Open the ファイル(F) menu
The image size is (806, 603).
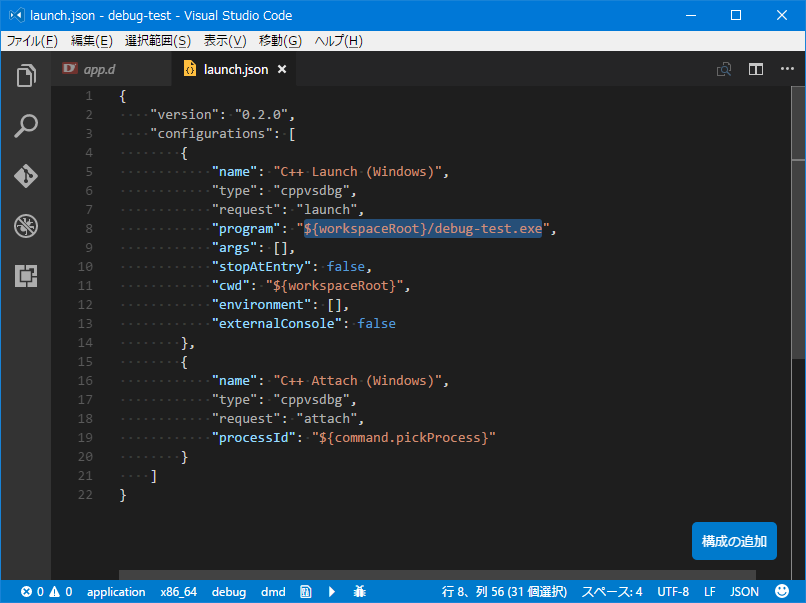(32, 41)
